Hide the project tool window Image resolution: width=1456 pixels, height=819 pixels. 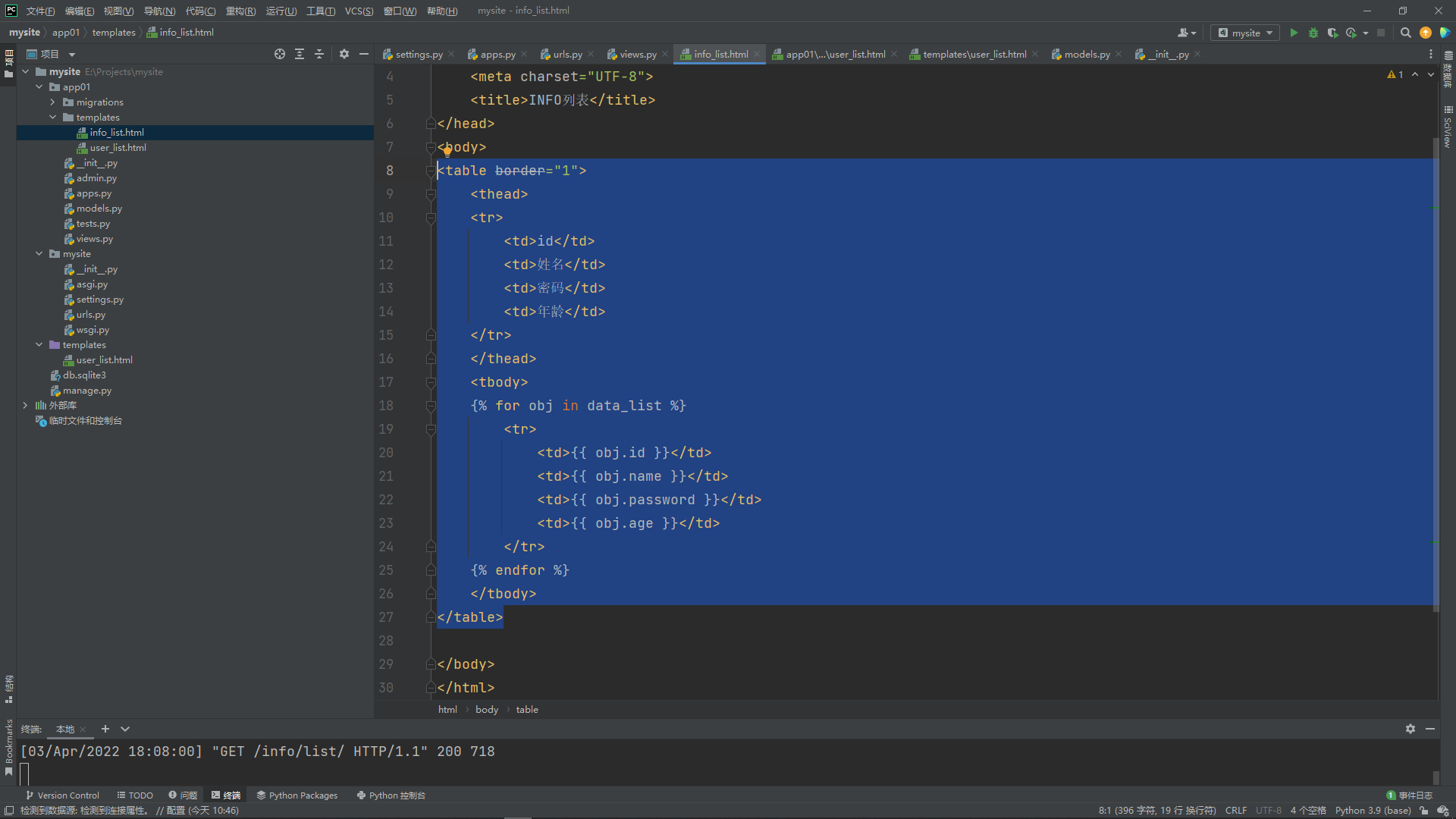pyautogui.click(x=364, y=54)
